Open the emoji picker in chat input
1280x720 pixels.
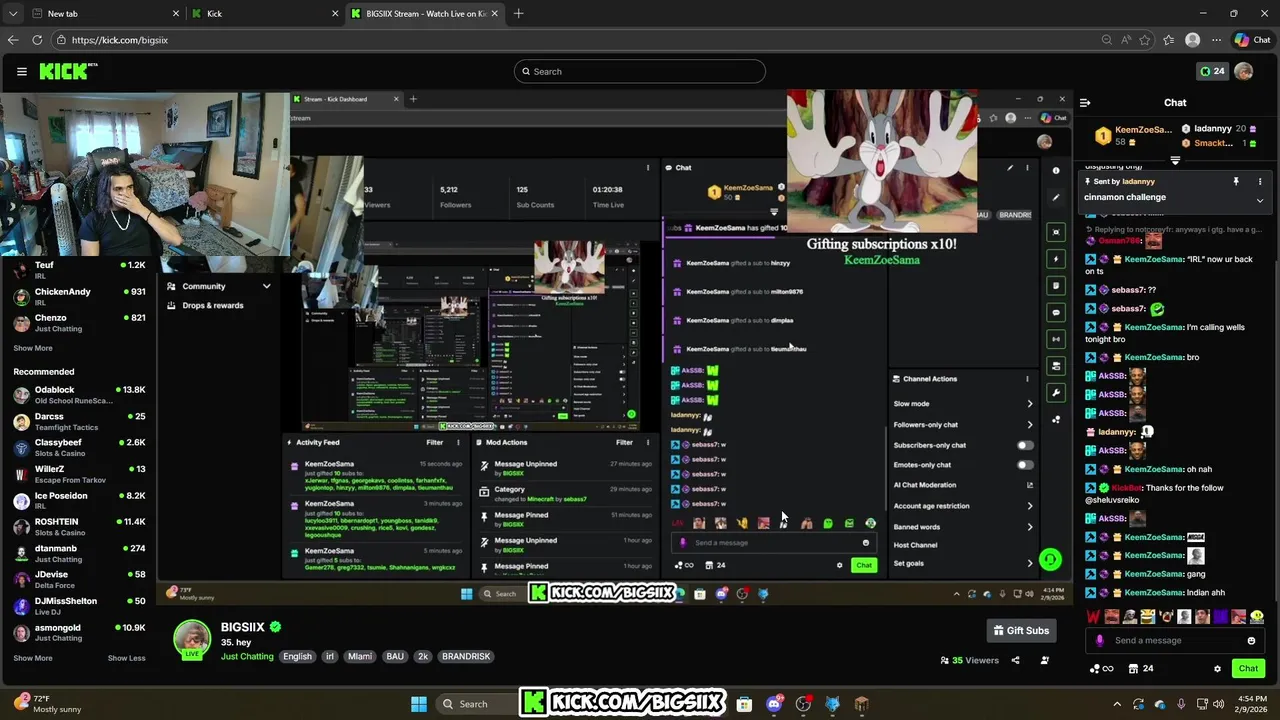point(1251,641)
